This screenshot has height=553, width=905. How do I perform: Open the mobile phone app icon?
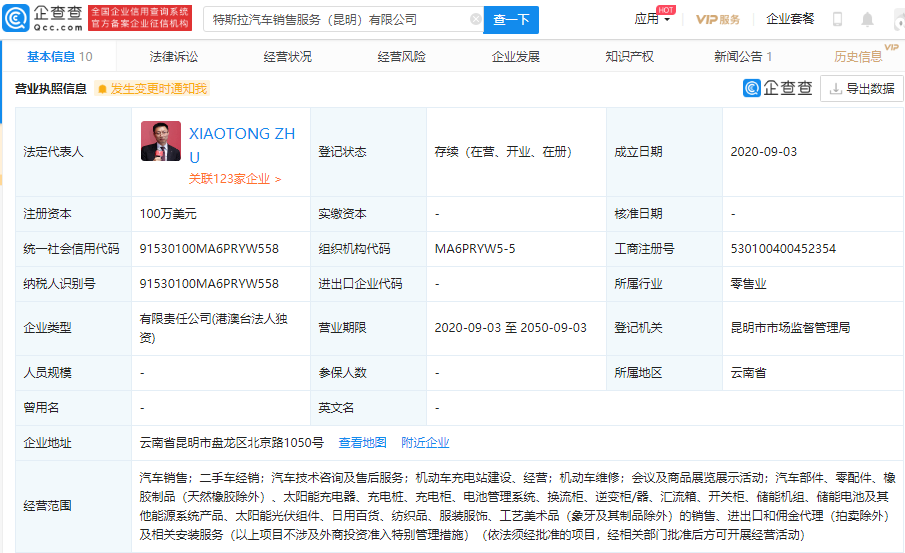tap(837, 19)
